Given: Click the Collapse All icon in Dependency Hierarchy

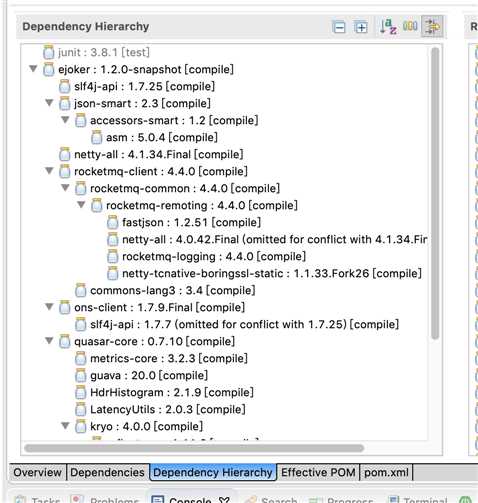Looking at the screenshot, I should tap(339, 27).
